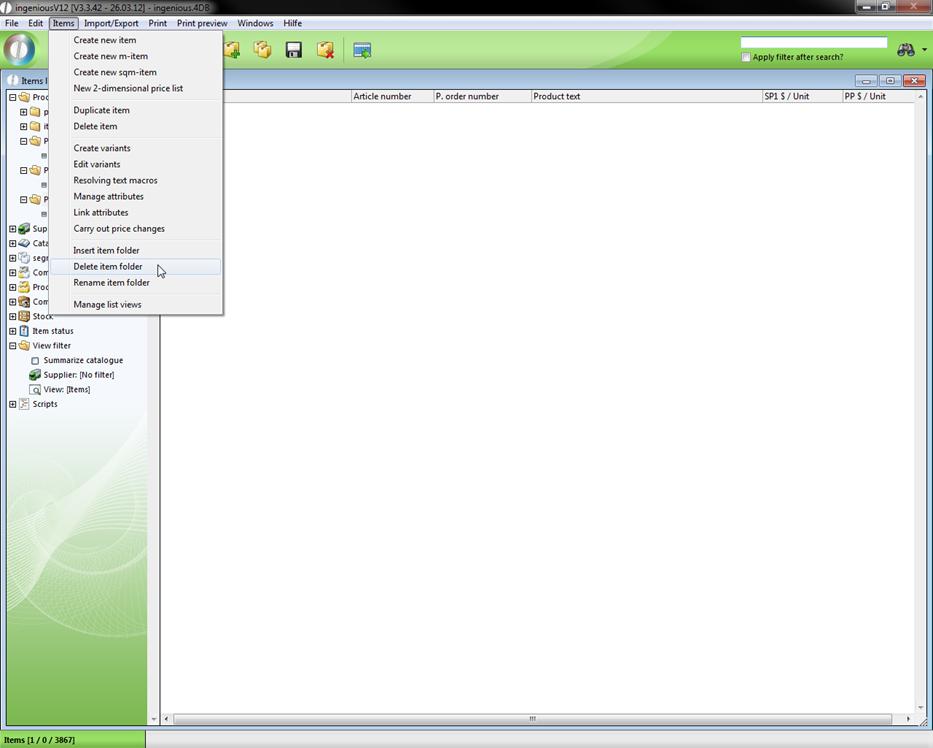
Task: Click the window with green arrow icon
Action: 362,50
